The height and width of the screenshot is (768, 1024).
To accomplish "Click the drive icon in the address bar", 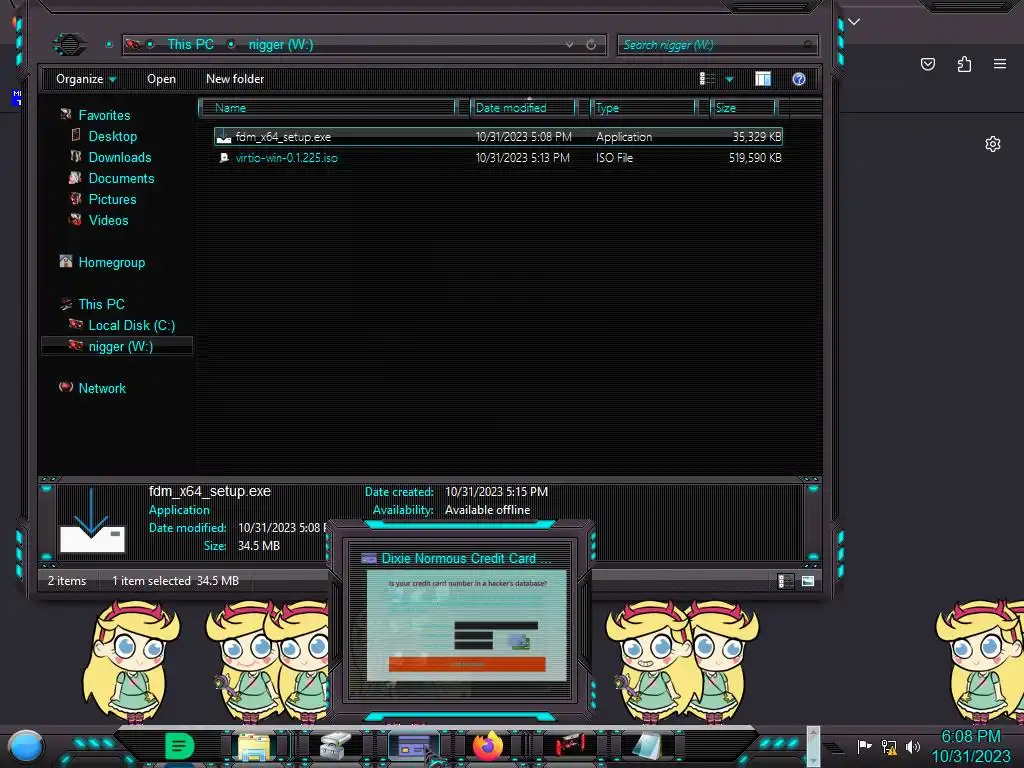I will (133, 44).
